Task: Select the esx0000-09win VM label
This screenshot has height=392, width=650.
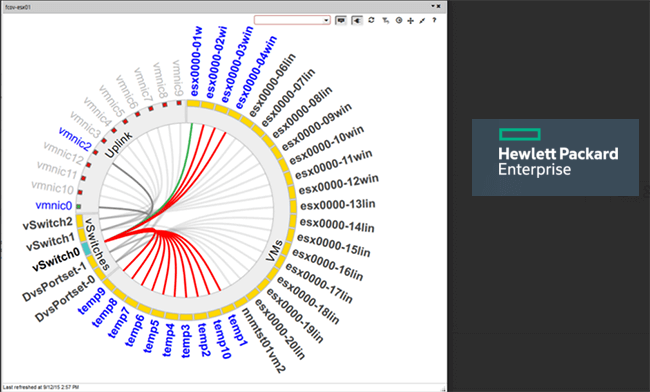Action: (x=317, y=127)
